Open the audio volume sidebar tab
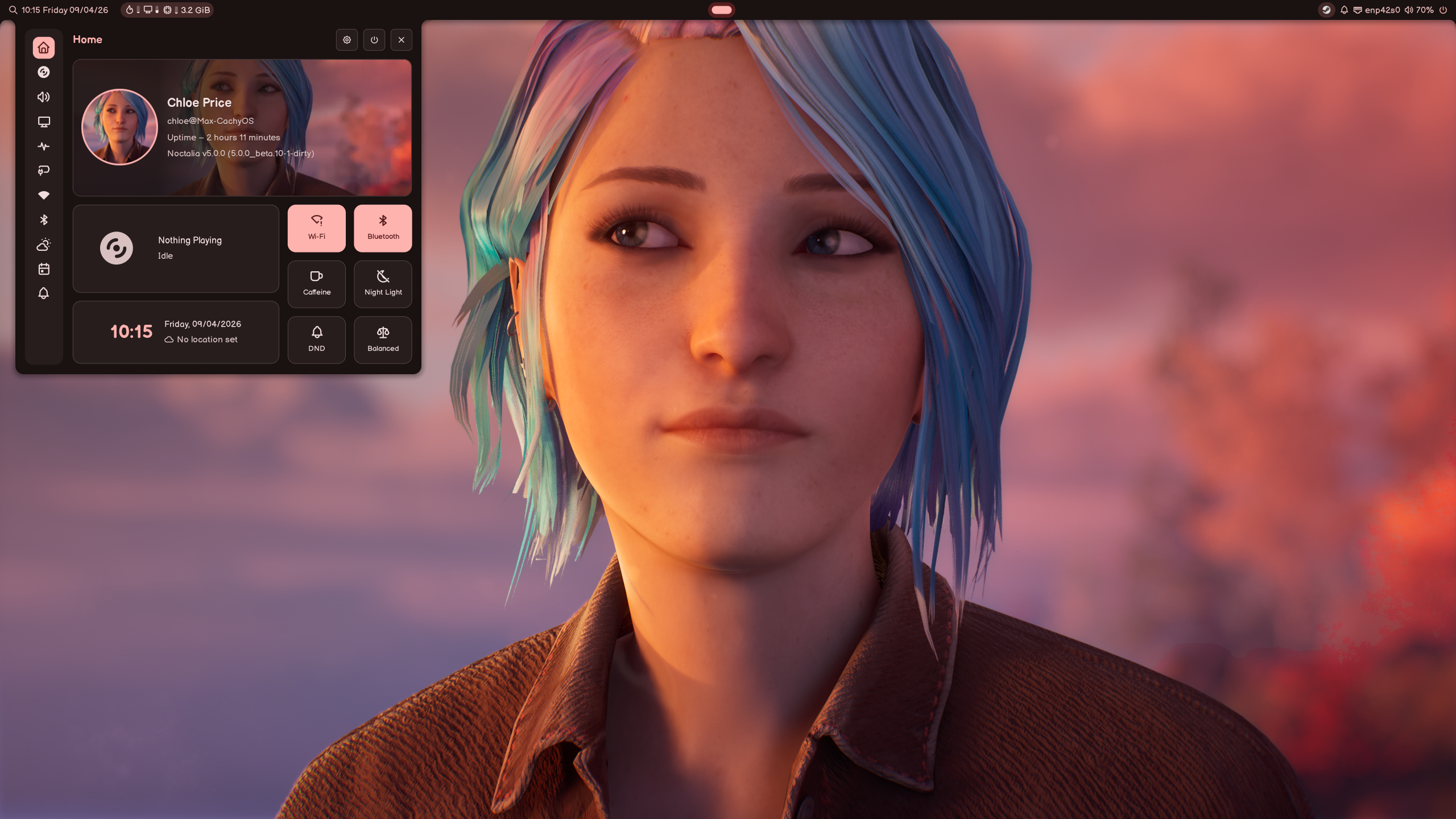The image size is (1456, 819). click(44, 97)
